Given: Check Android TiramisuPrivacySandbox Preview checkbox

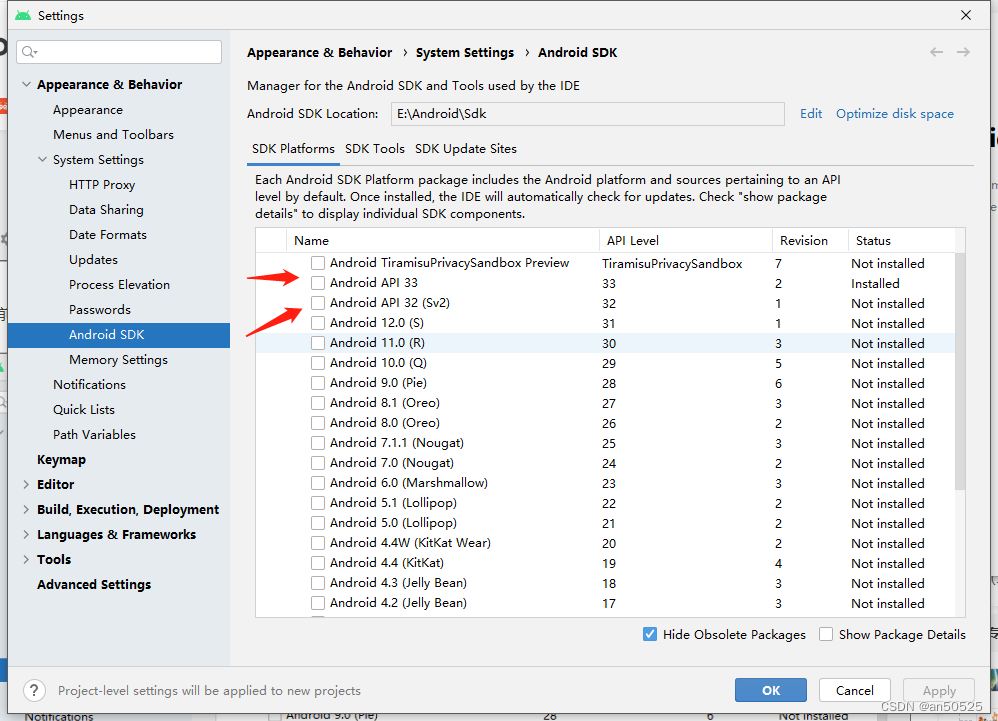Looking at the screenshot, I should click(x=318, y=263).
